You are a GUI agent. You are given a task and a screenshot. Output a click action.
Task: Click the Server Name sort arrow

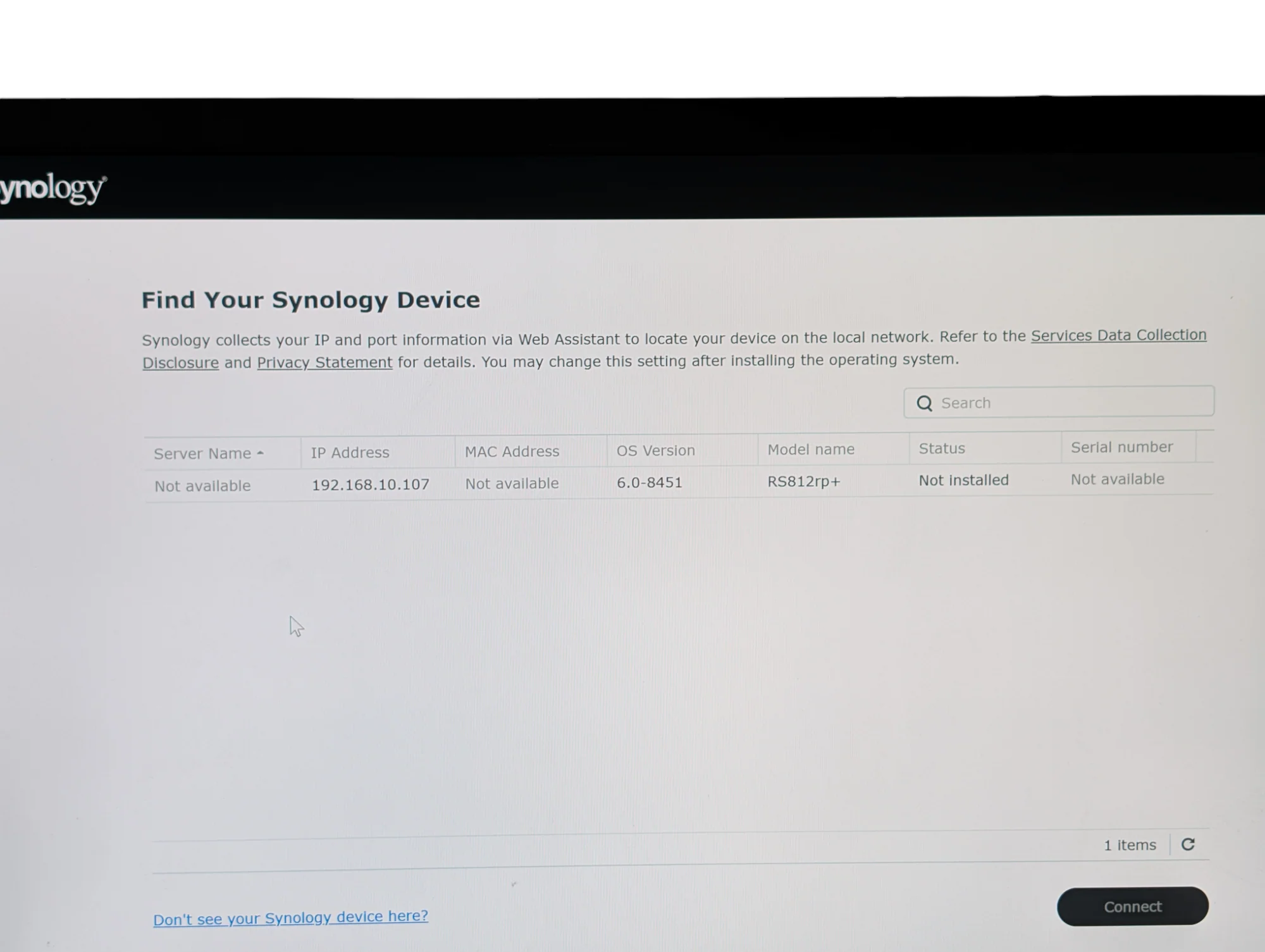click(x=260, y=454)
